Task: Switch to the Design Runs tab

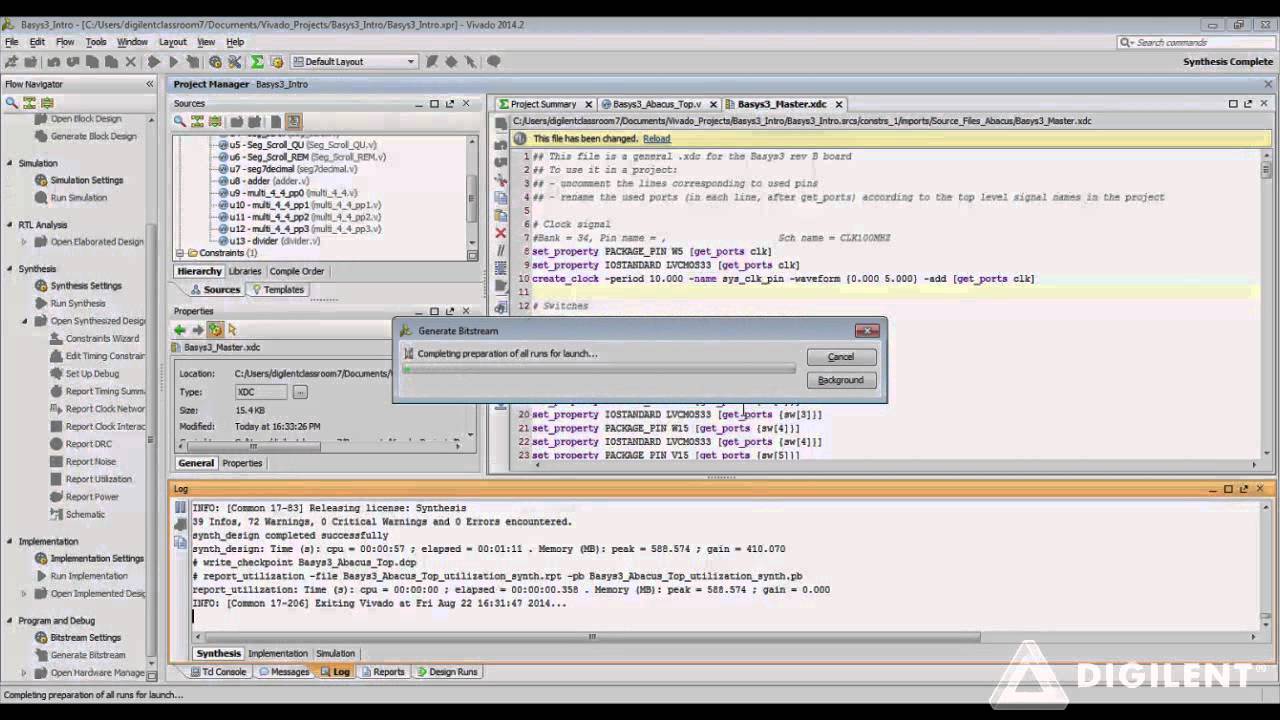Action: [447, 672]
